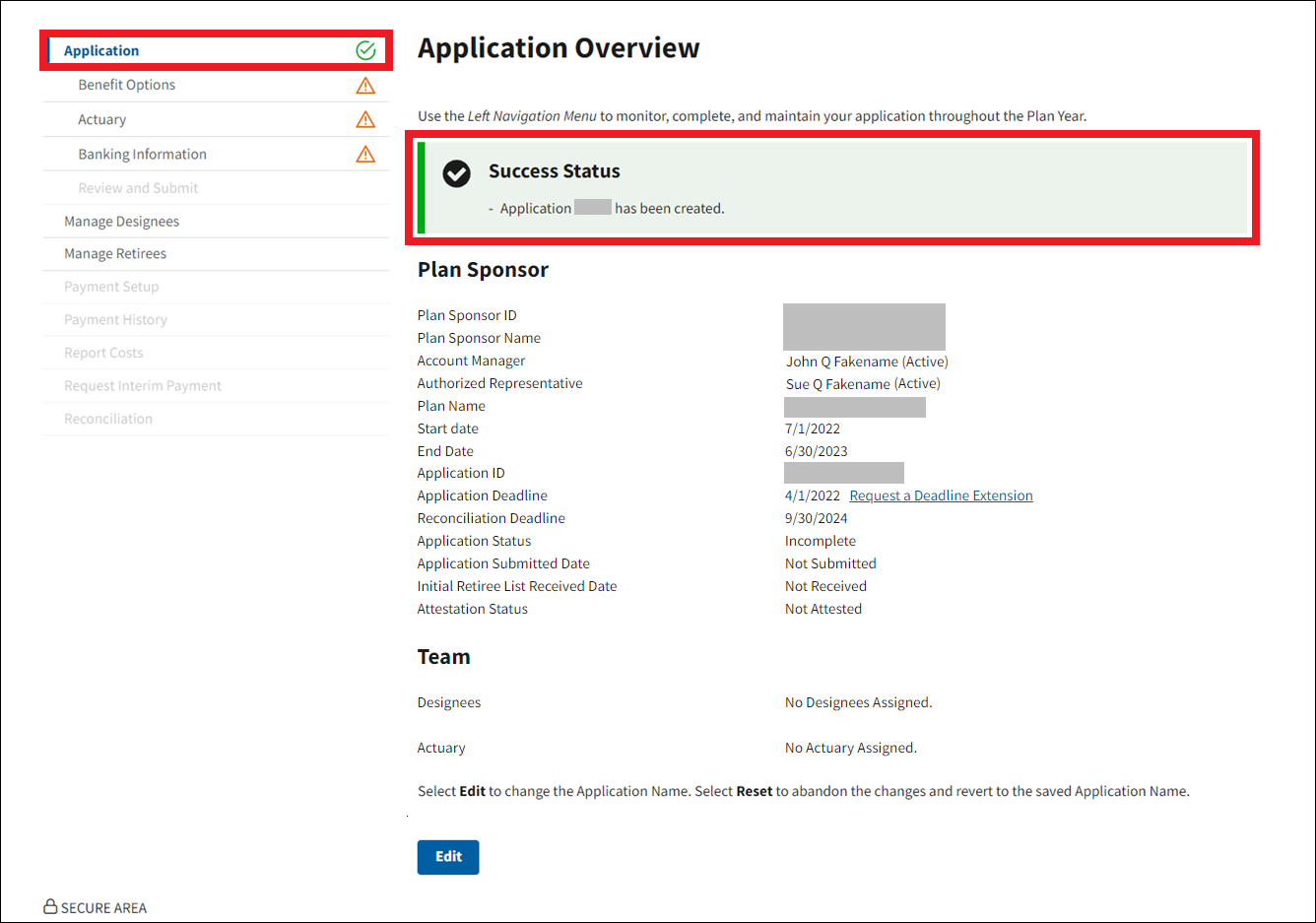
Task: Select the Review and Submit menu entry
Action: point(138,188)
